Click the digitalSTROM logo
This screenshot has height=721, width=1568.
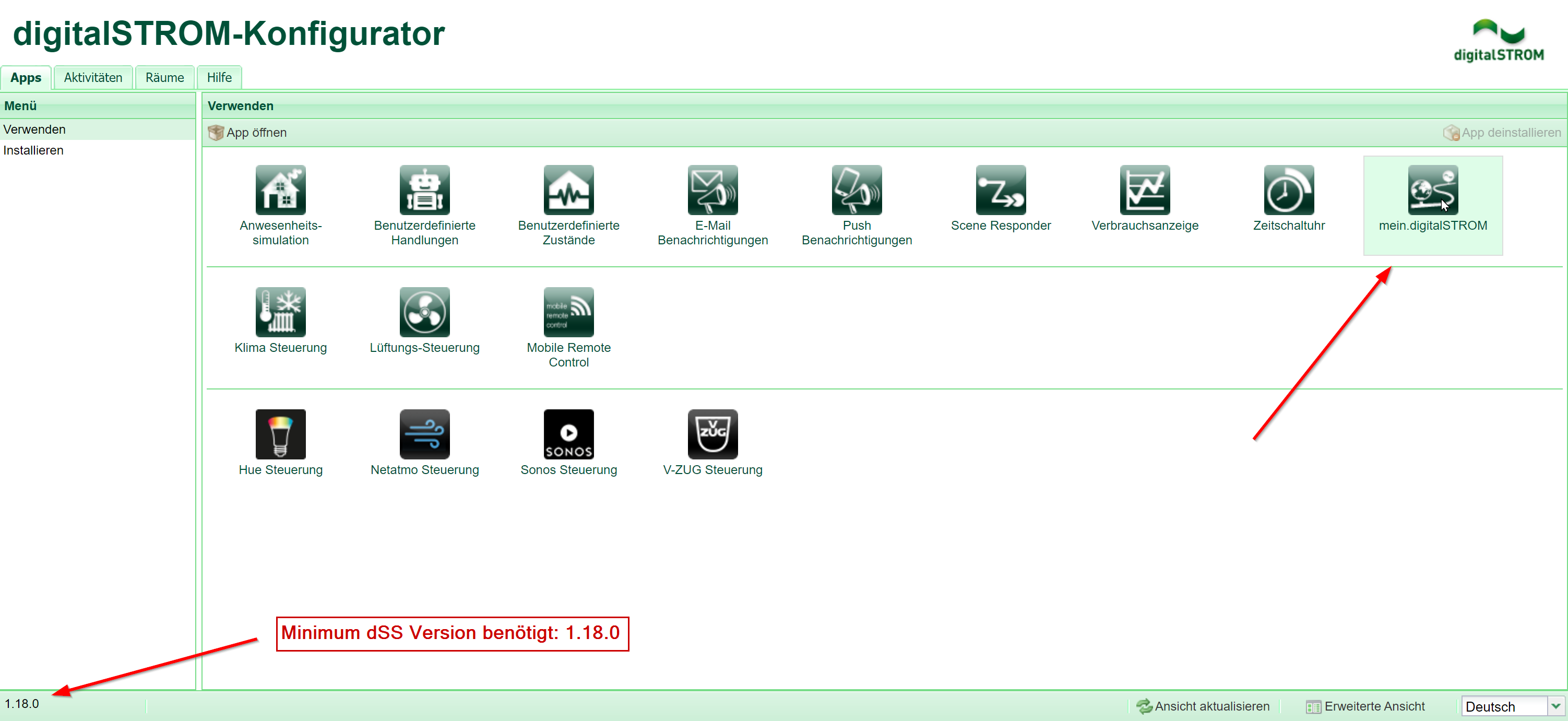coord(1499,40)
